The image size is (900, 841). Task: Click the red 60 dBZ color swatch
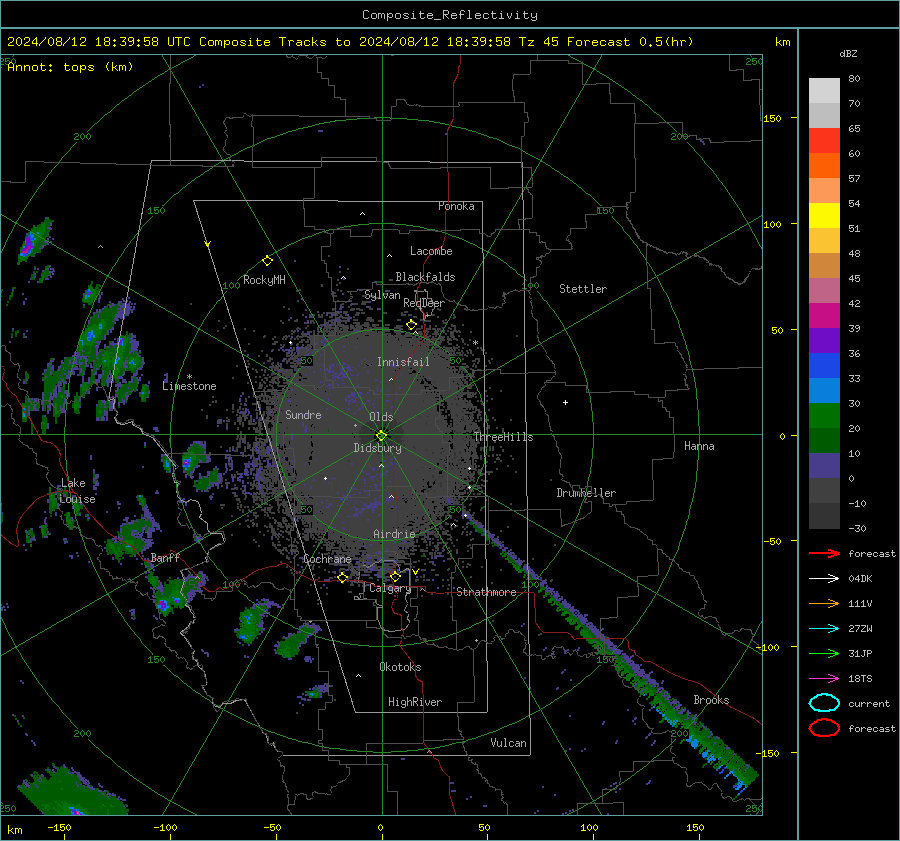[x=824, y=141]
